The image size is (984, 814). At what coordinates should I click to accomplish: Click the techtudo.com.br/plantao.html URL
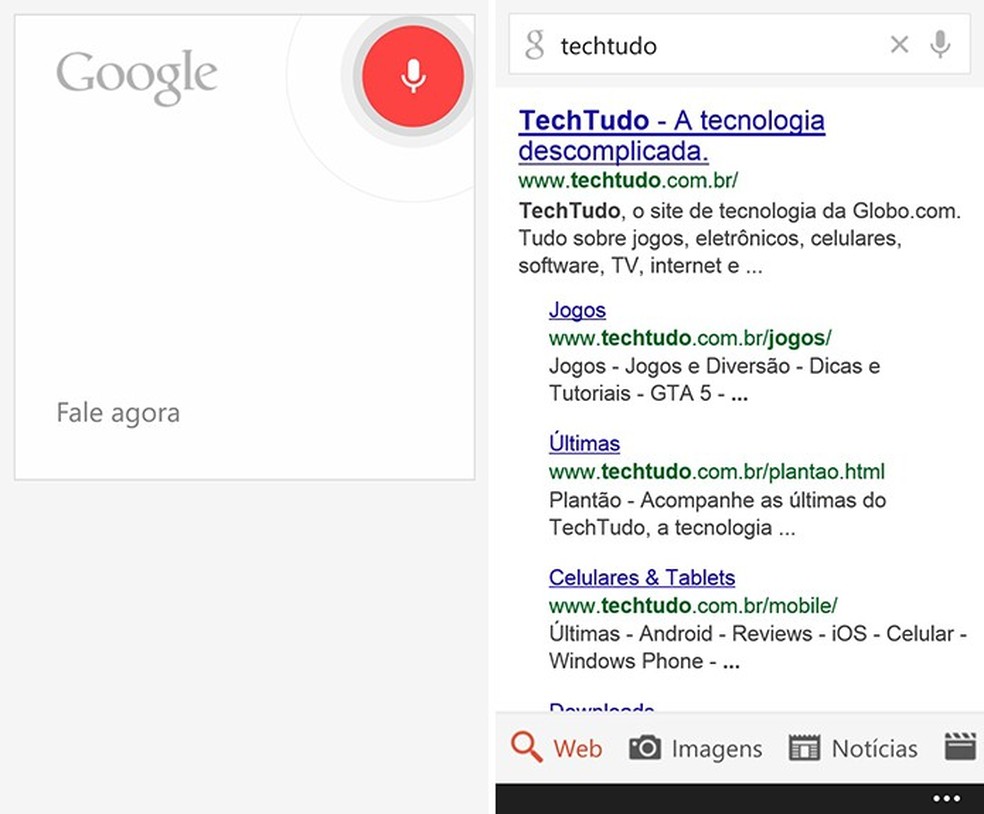pos(716,471)
